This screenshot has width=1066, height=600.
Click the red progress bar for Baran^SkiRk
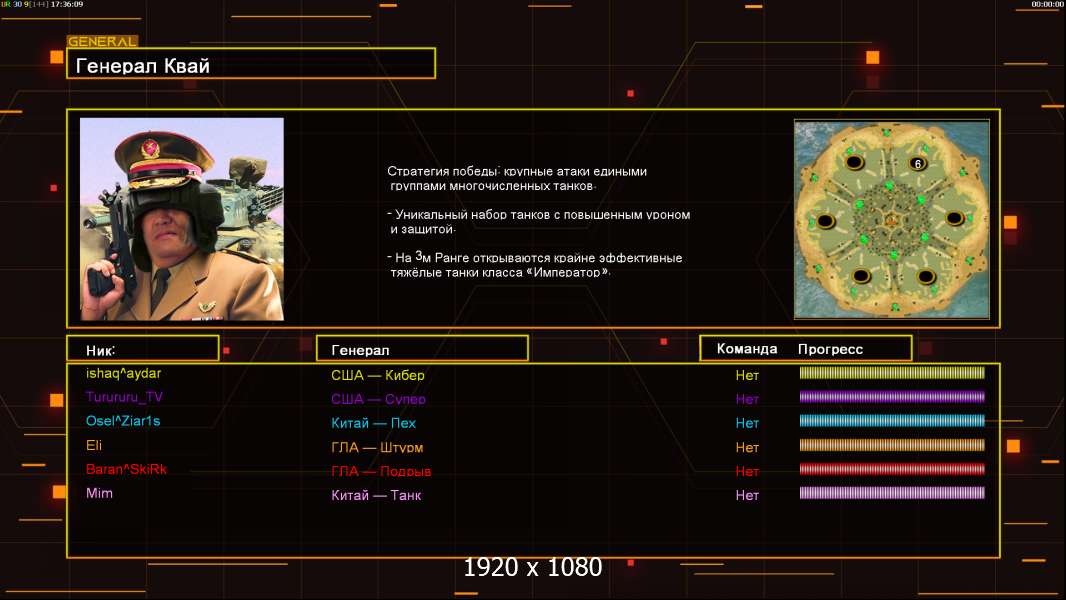[x=892, y=469]
